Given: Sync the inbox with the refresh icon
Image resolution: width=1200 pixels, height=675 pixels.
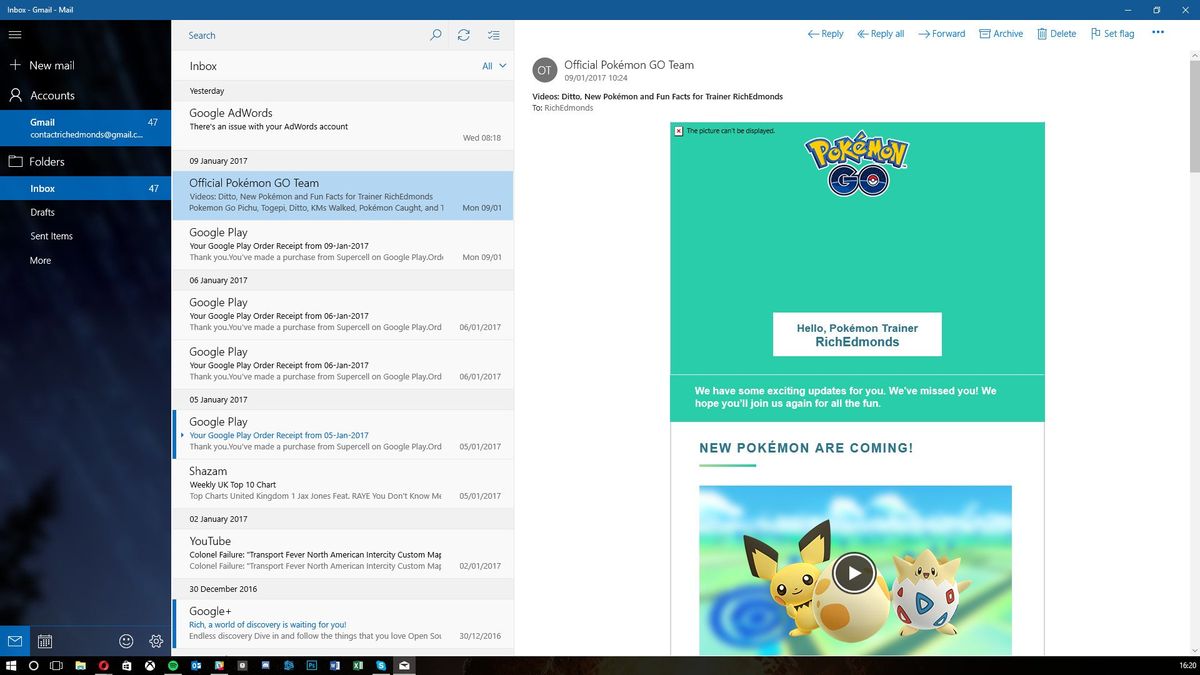Looking at the screenshot, I should [x=464, y=35].
